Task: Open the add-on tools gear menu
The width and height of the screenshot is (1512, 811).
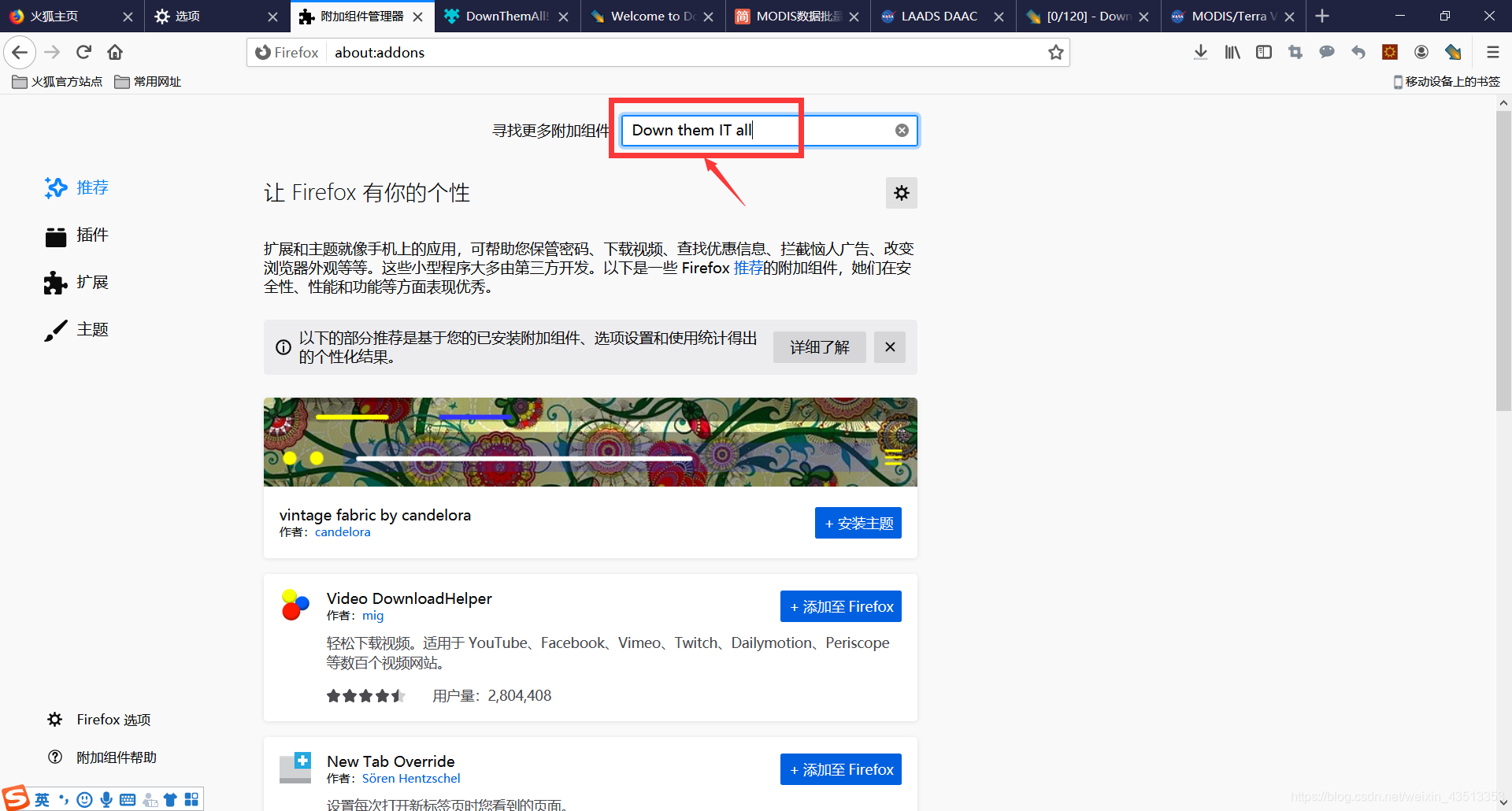Action: point(902,193)
